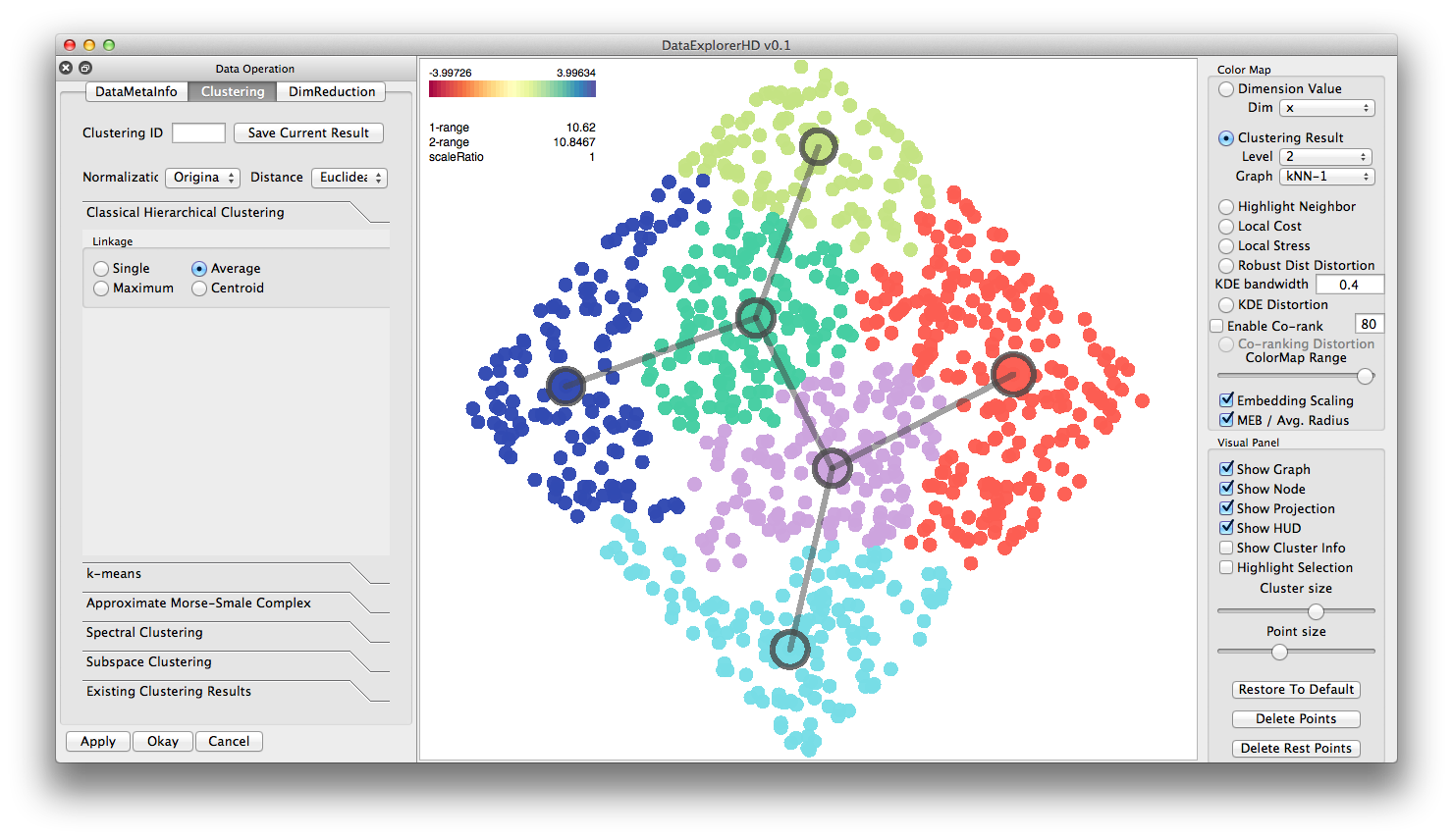This screenshot has height=840, width=1453.
Task: Open the Level dropdown showing 2
Action: click(x=1325, y=157)
